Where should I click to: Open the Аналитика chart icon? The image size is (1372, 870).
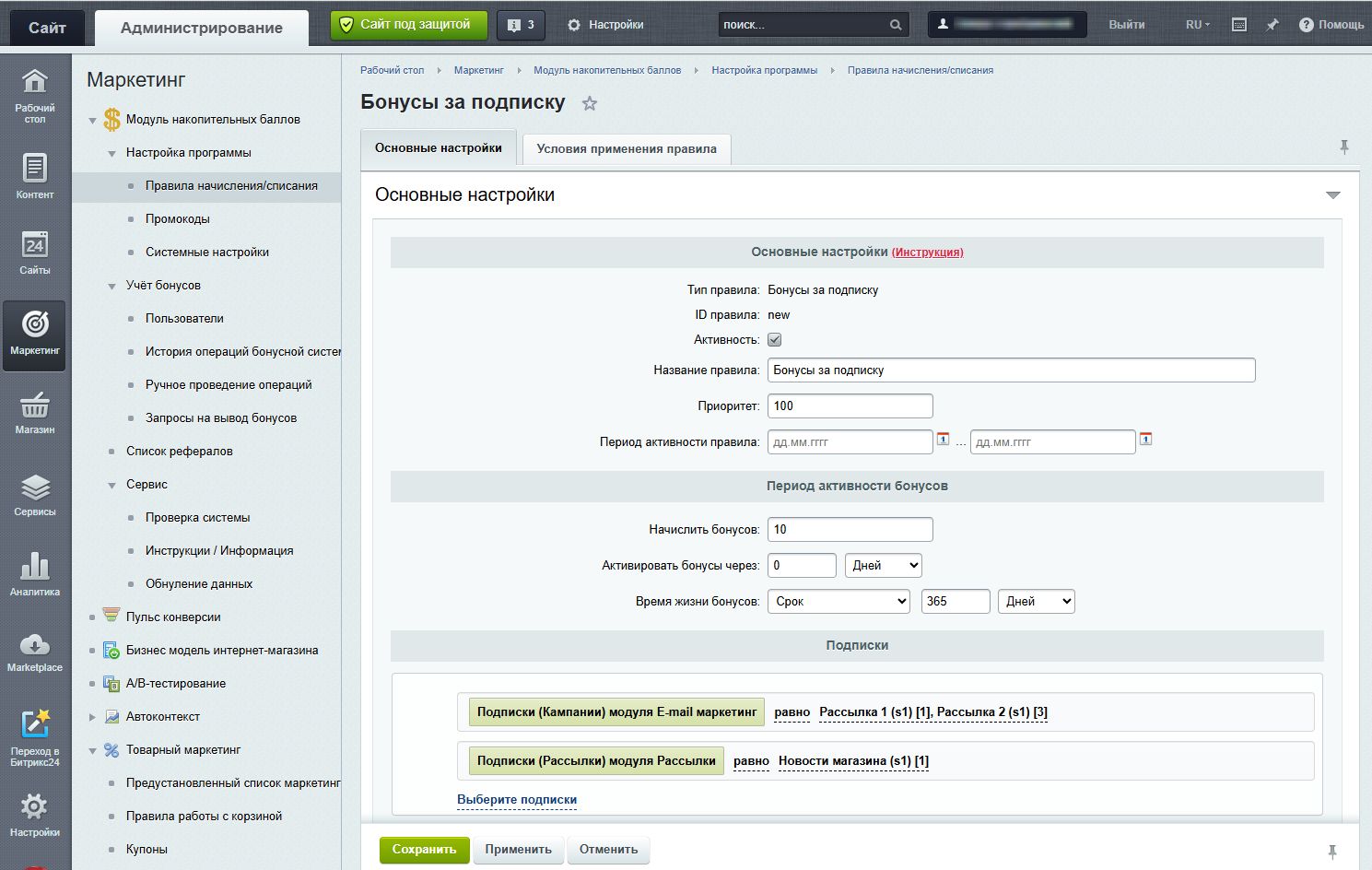click(35, 573)
